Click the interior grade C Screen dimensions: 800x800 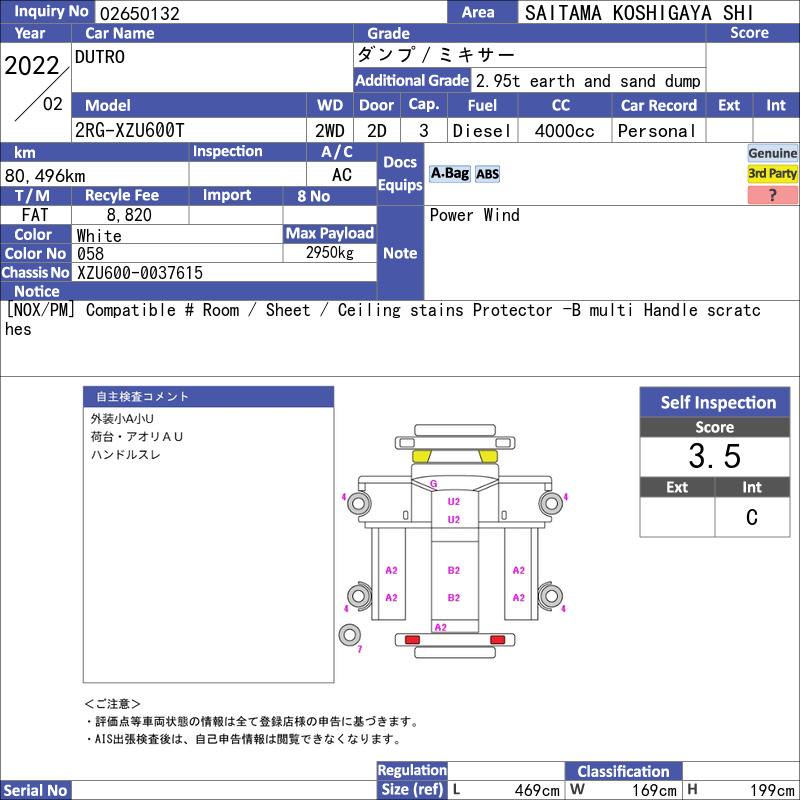point(752,517)
